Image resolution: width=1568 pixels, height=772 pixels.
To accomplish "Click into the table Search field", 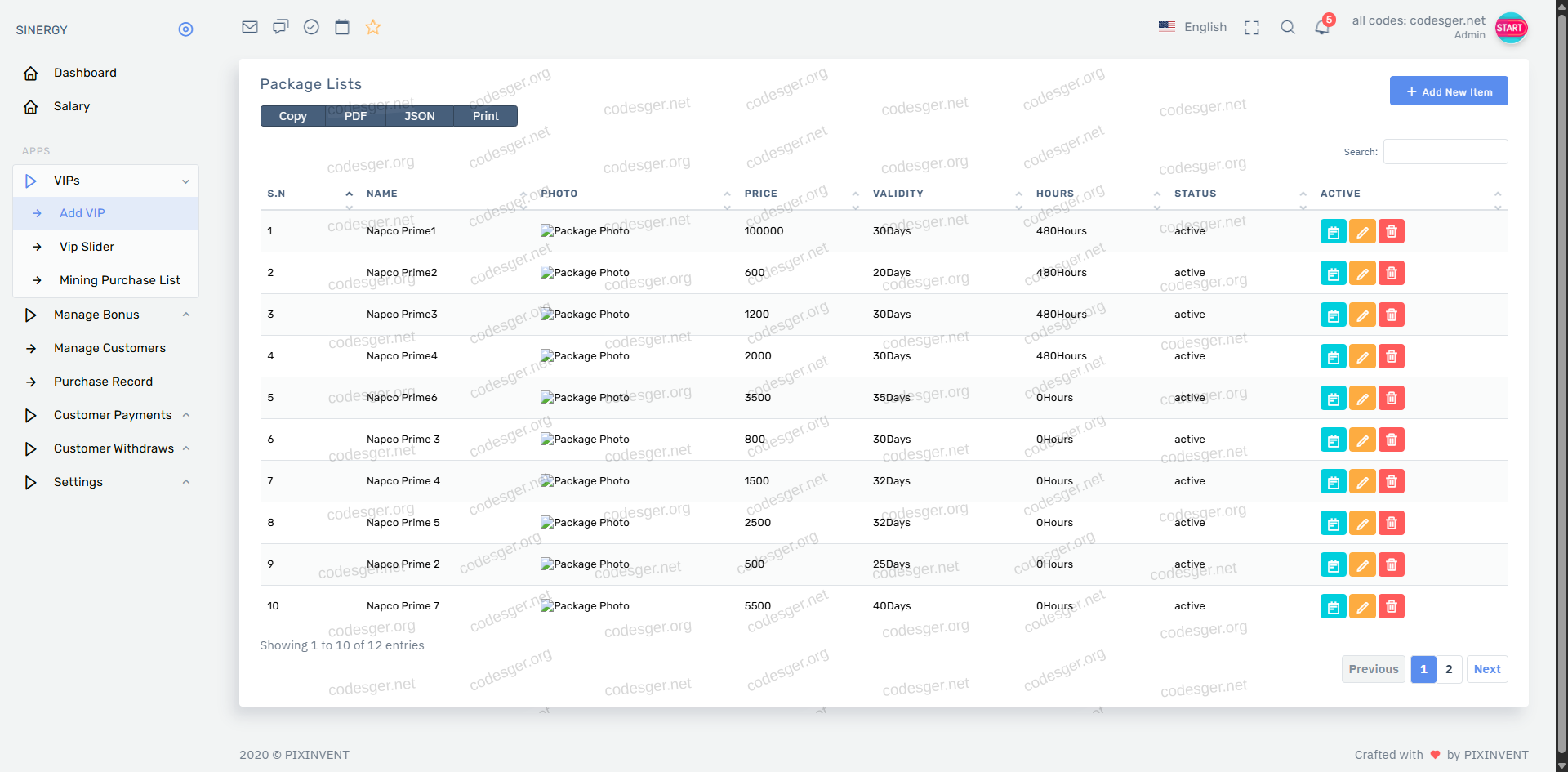I will pyautogui.click(x=1445, y=152).
